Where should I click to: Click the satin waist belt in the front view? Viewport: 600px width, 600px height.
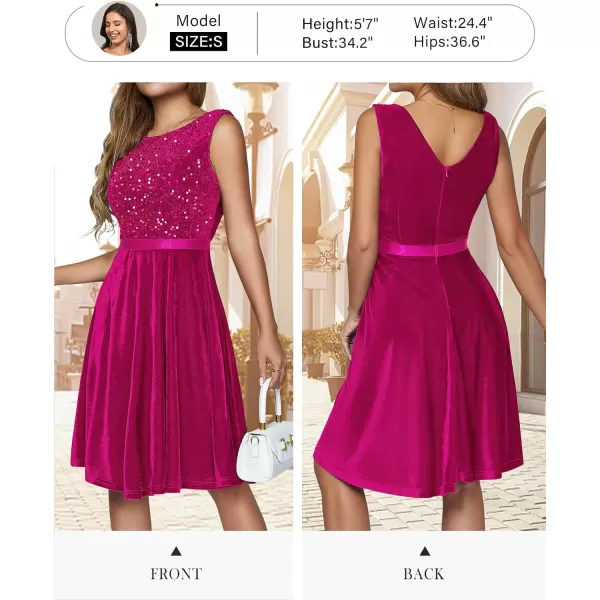pyautogui.click(x=165, y=244)
